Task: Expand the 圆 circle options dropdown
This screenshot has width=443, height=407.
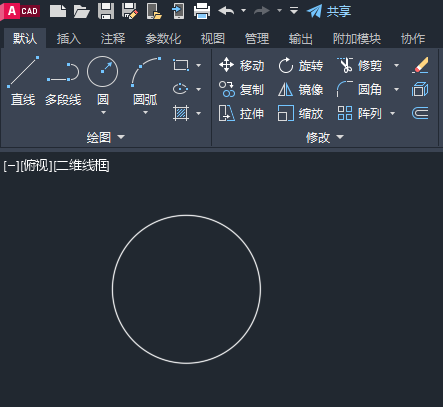Action: pyautogui.click(x=103, y=113)
